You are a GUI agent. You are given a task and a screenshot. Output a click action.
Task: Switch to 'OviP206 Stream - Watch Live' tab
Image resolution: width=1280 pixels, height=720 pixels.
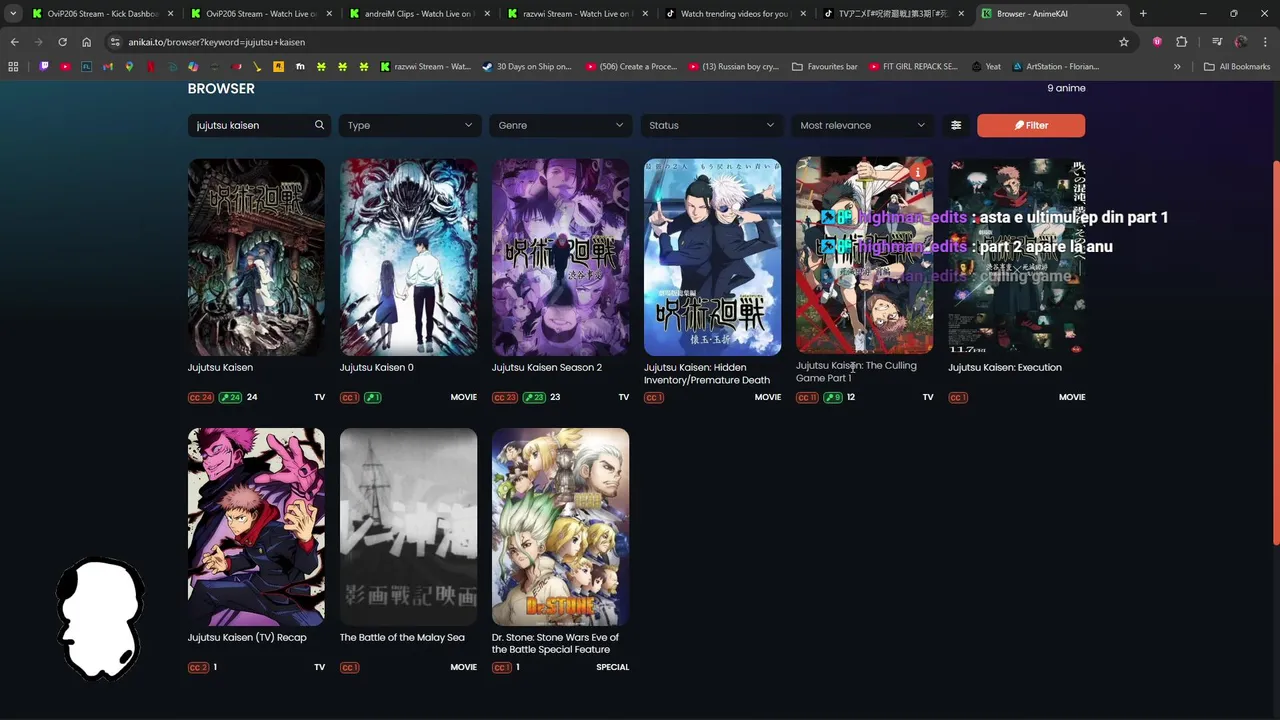coord(260,14)
